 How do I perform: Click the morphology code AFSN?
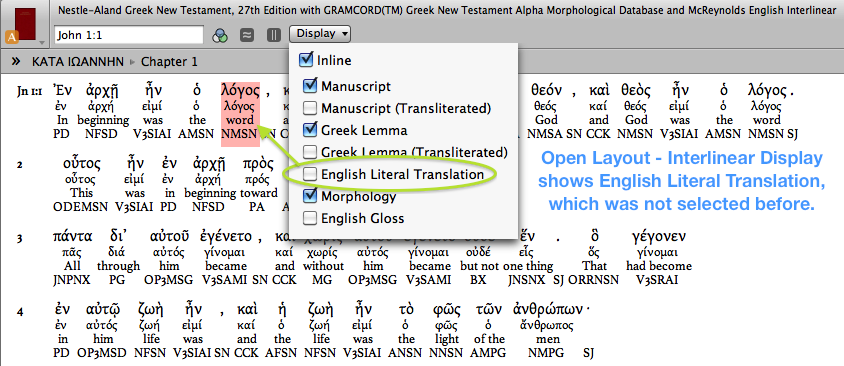pos(282,353)
